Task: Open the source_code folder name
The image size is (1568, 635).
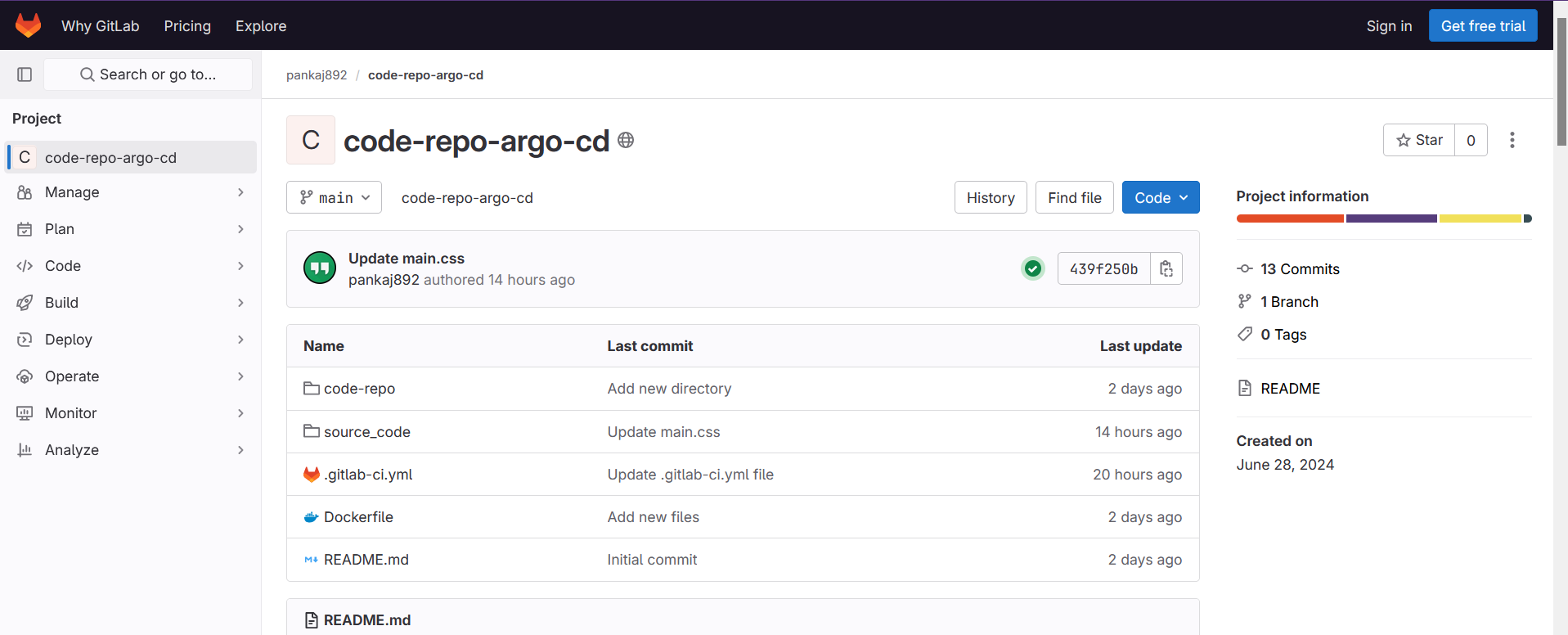Action: [367, 431]
